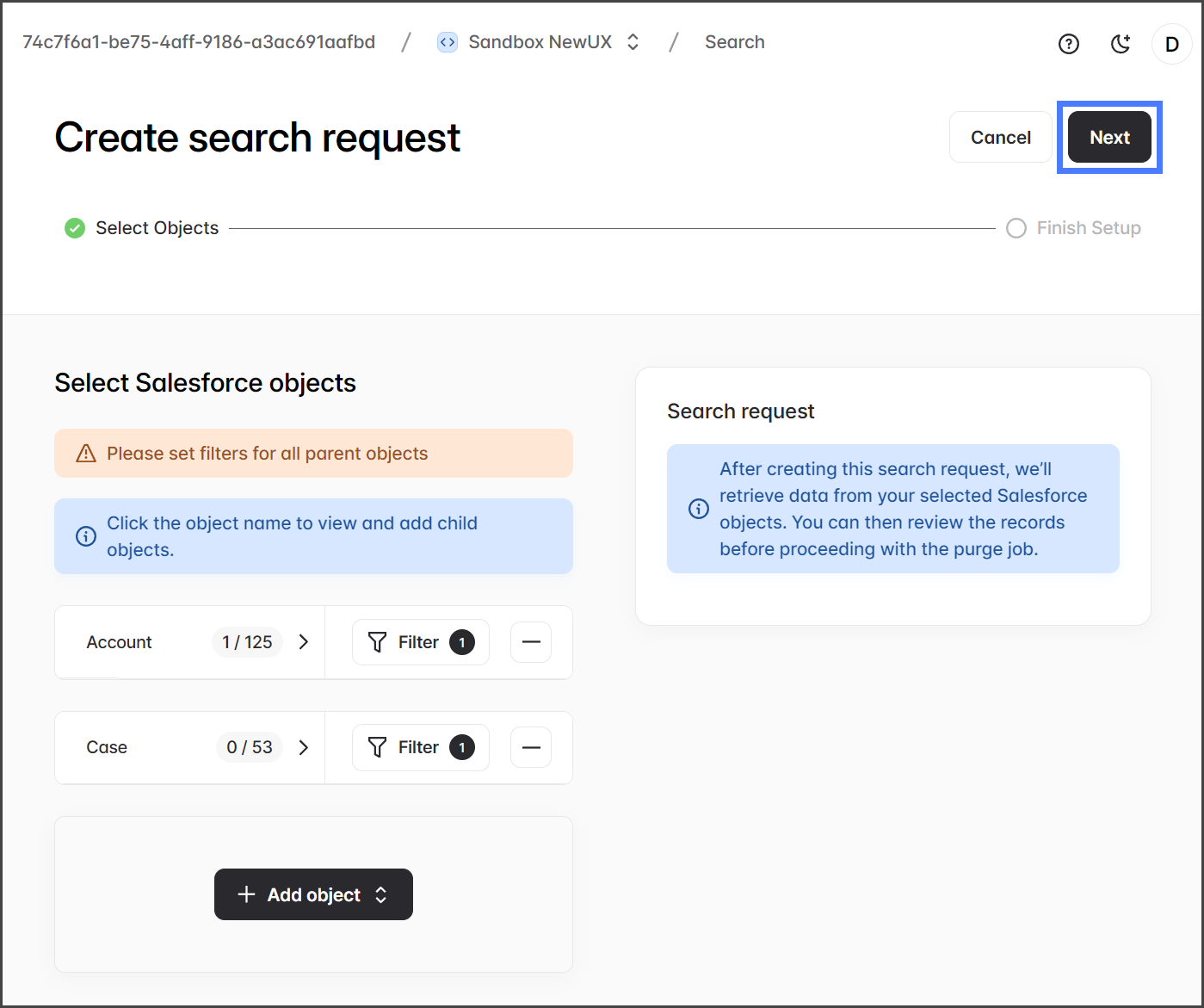
Task: Expand the Account object chevron
Action: pos(304,642)
